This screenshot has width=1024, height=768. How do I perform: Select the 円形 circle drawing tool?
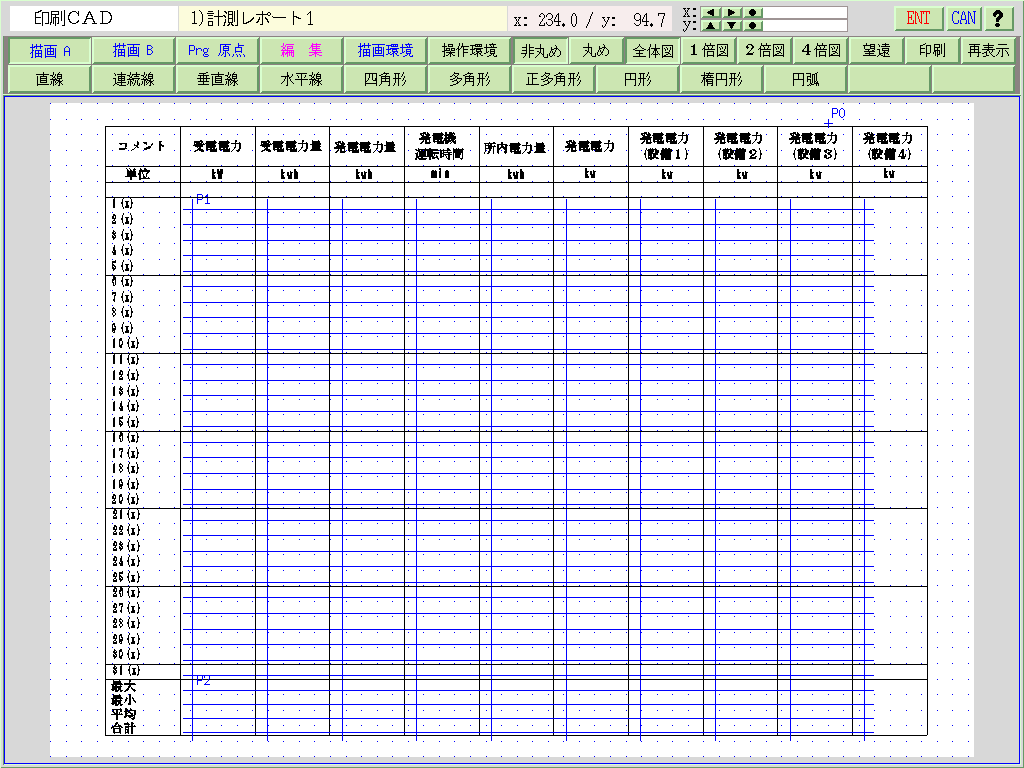[637, 79]
